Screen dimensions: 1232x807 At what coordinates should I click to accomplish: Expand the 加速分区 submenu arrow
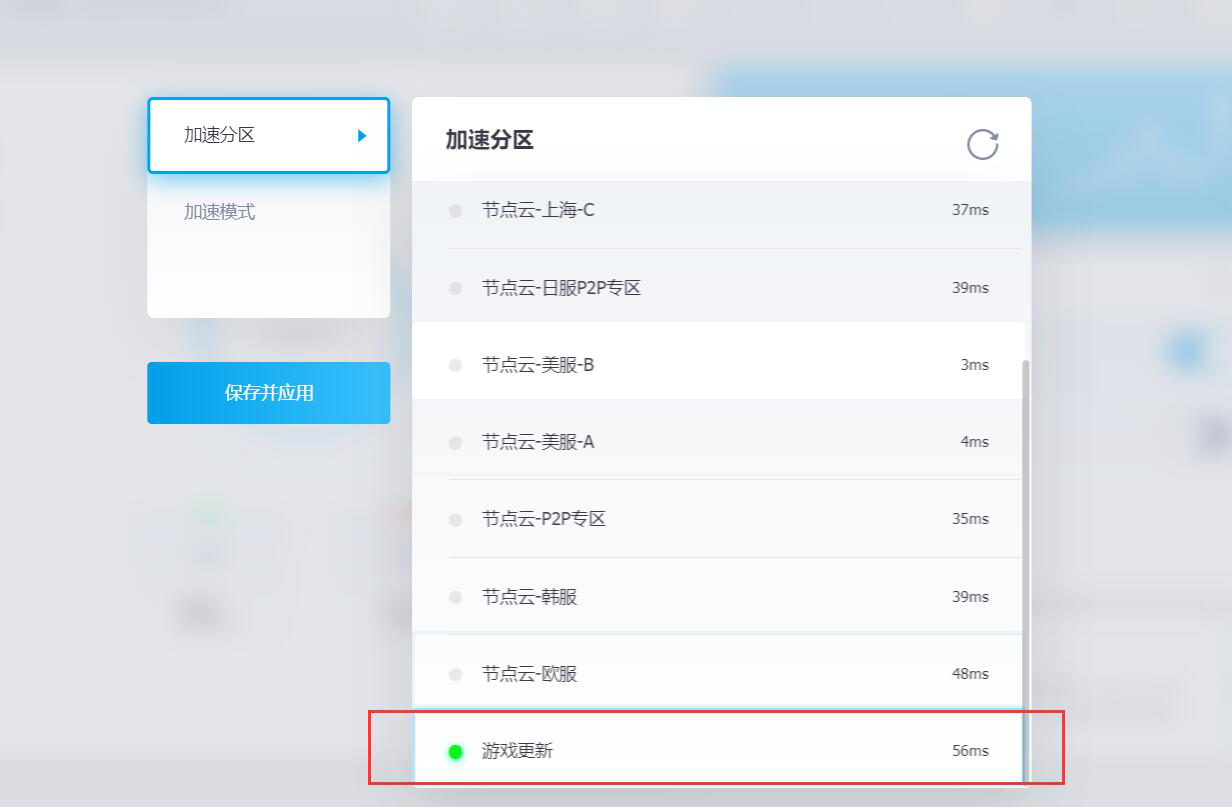pos(362,135)
